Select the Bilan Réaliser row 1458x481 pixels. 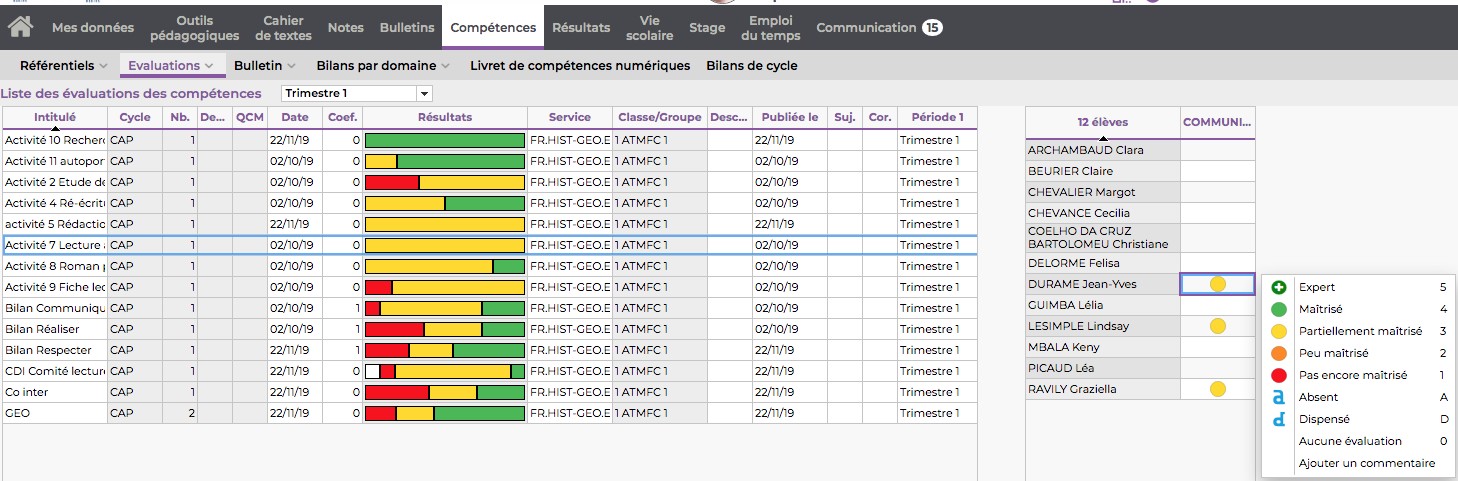click(490, 329)
